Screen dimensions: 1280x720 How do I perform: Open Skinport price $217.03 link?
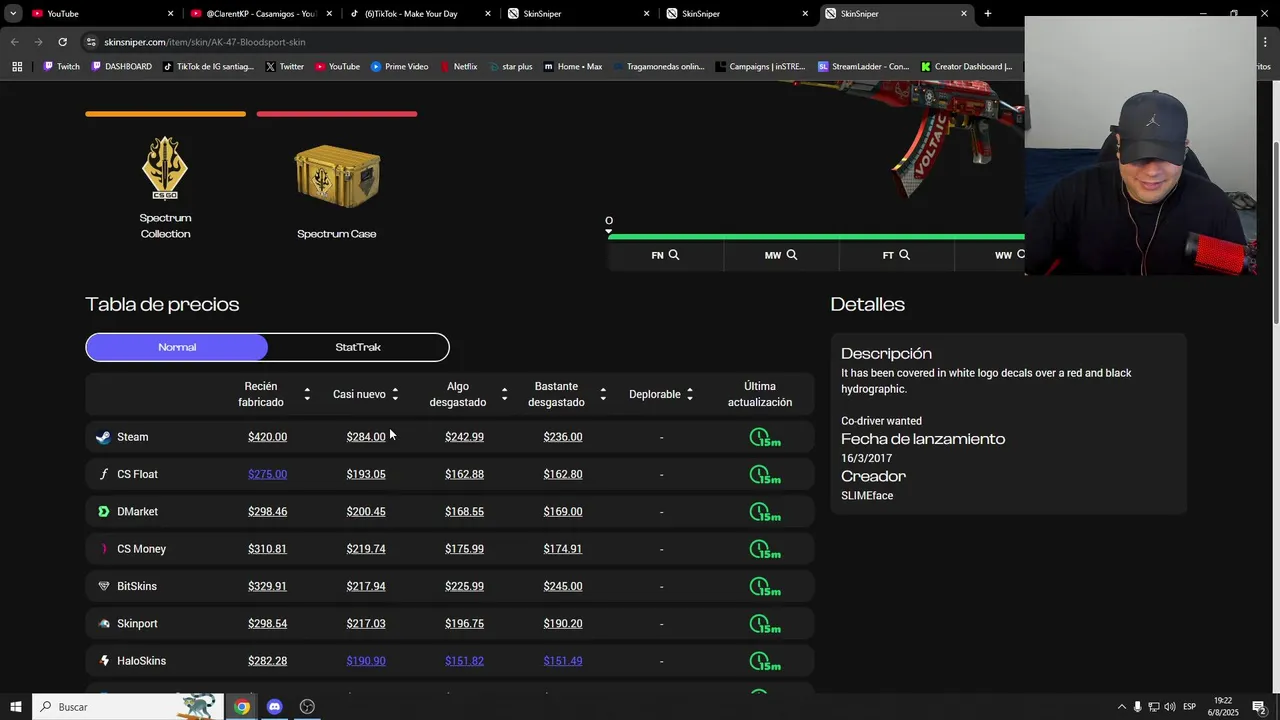pyautogui.click(x=366, y=624)
